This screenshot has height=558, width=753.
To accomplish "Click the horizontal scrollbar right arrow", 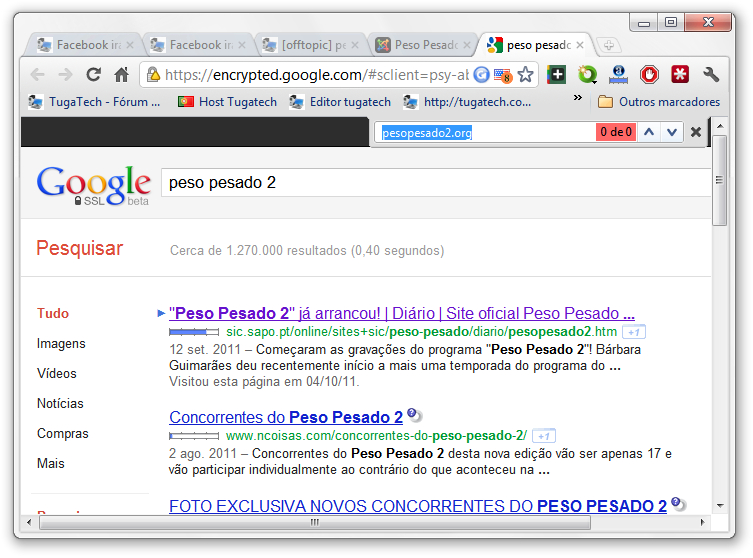I will pos(702,522).
